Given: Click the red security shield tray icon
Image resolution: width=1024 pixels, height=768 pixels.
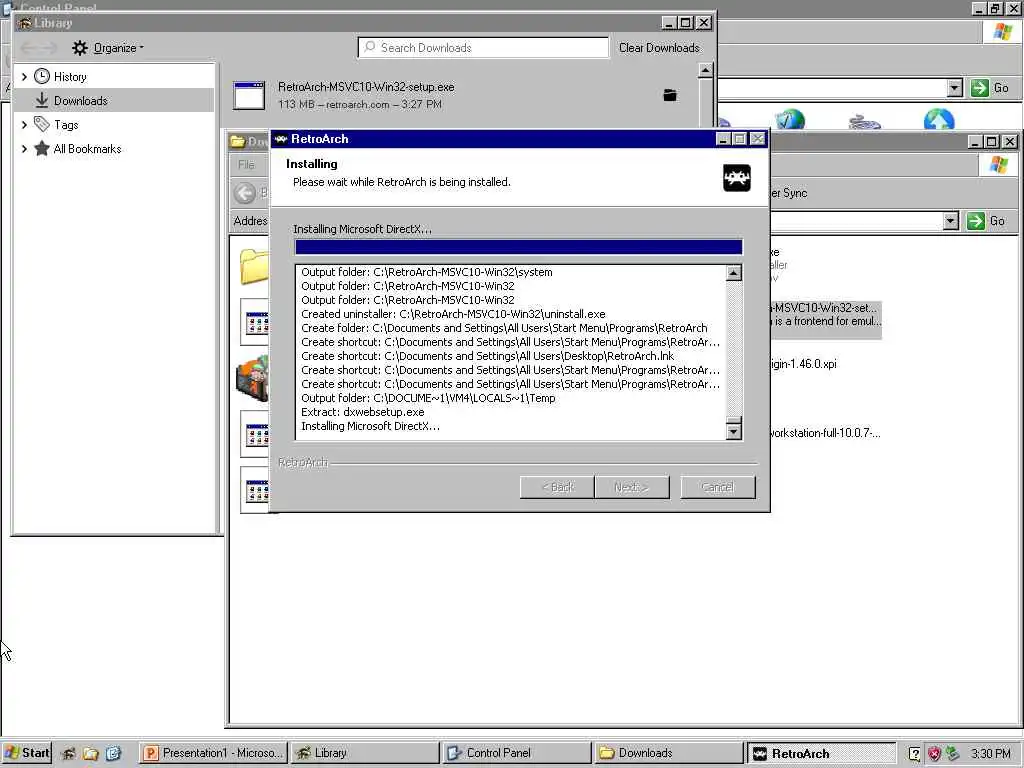Looking at the screenshot, I should [934, 754].
